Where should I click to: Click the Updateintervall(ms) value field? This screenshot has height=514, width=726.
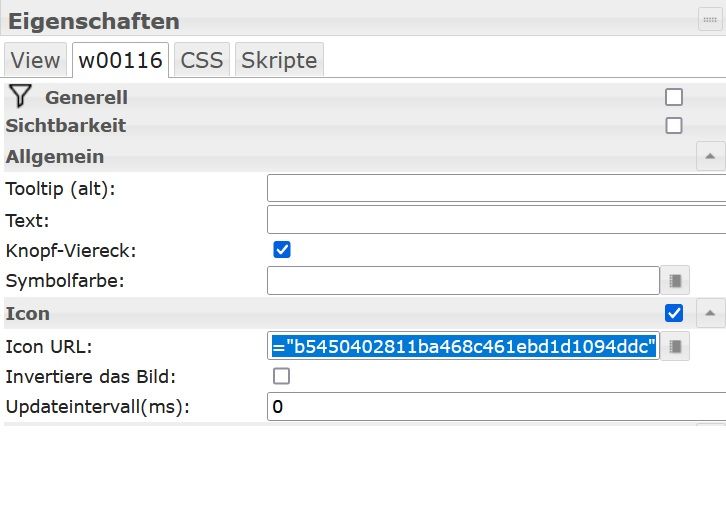click(x=496, y=407)
